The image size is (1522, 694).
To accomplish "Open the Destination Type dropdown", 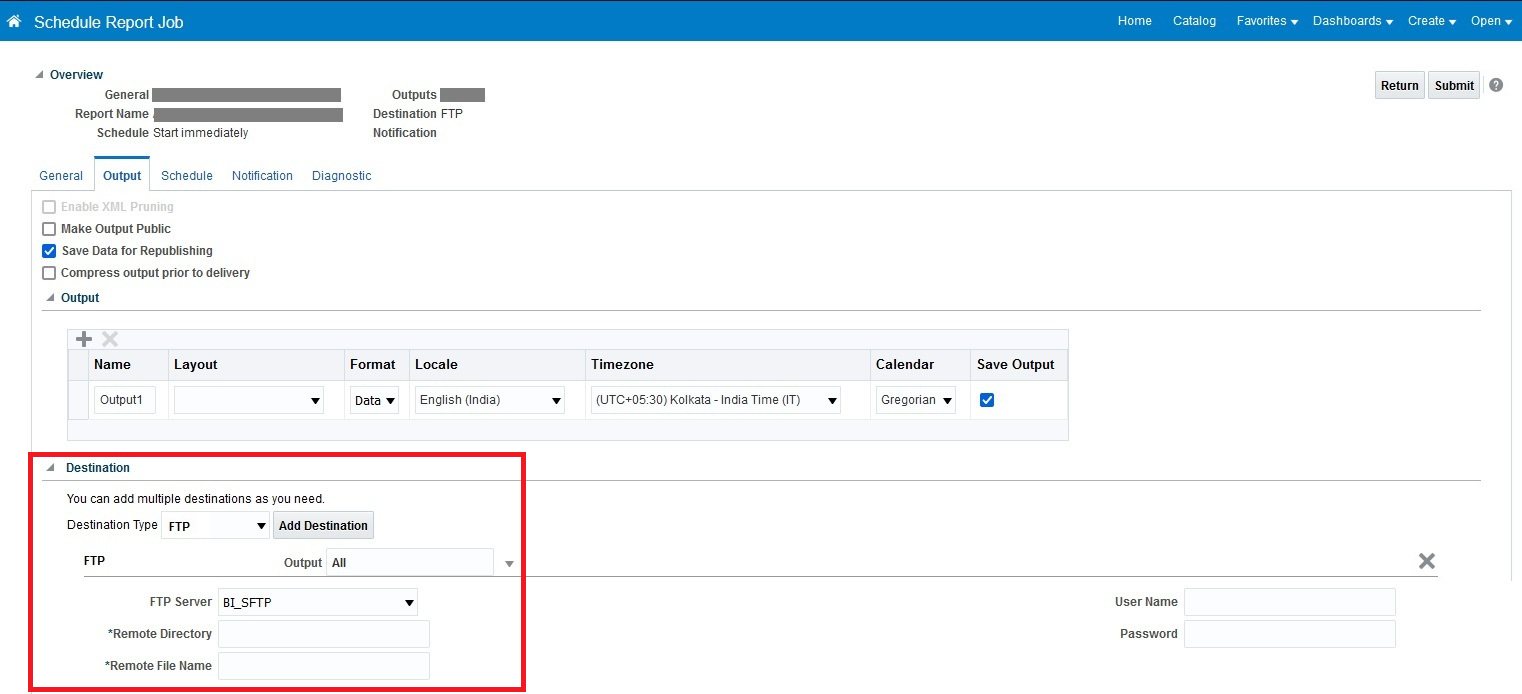I will (x=215, y=525).
